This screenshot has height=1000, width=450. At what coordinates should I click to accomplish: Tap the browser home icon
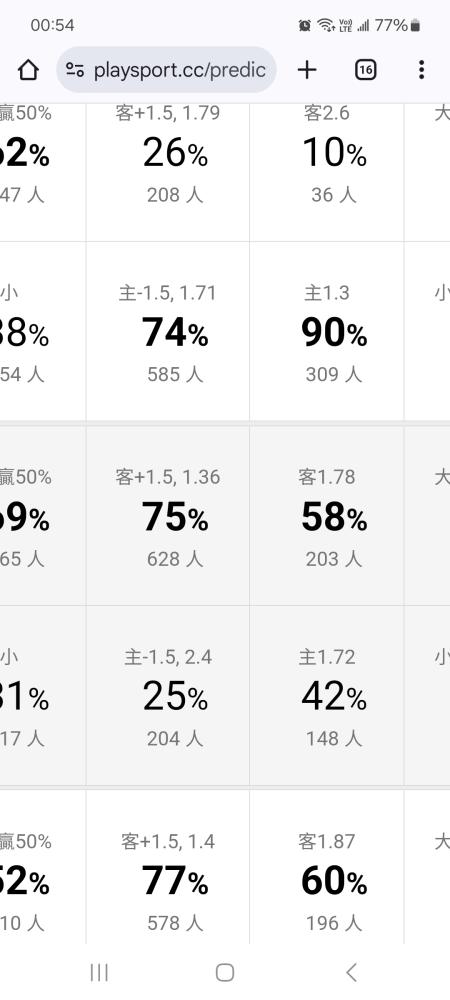click(x=28, y=70)
